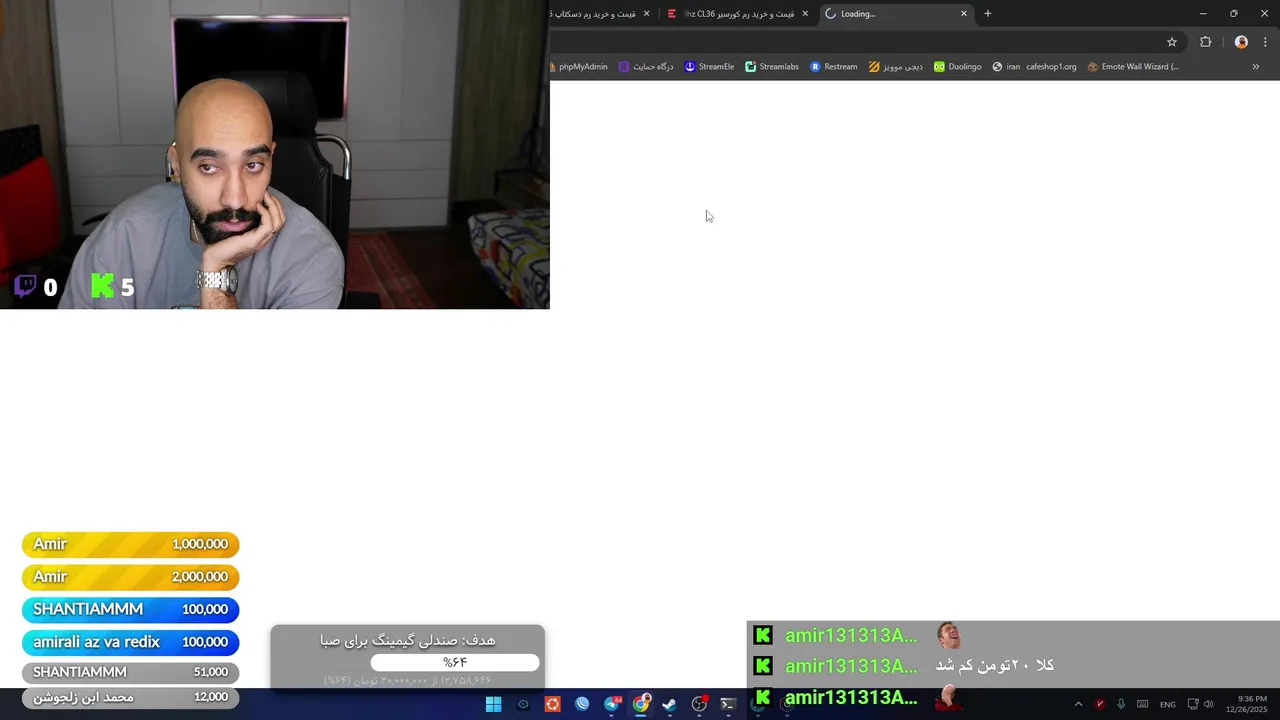Open the Chrome extensions puzzle icon

point(1206,42)
